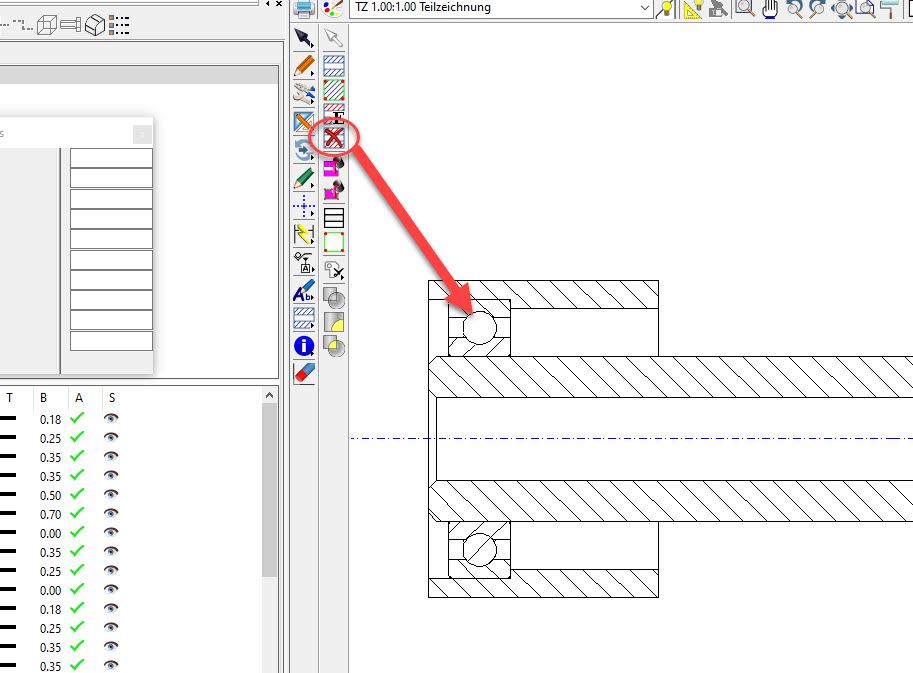Click the first empty field in dialog
This screenshot has width=913, height=673.
coord(111,158)
